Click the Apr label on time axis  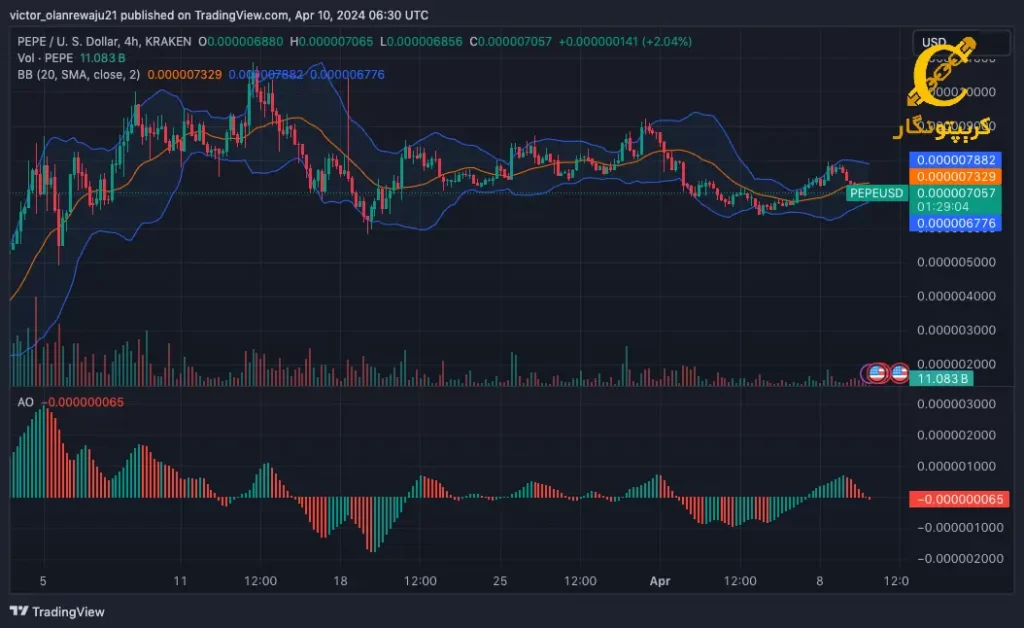660,581
